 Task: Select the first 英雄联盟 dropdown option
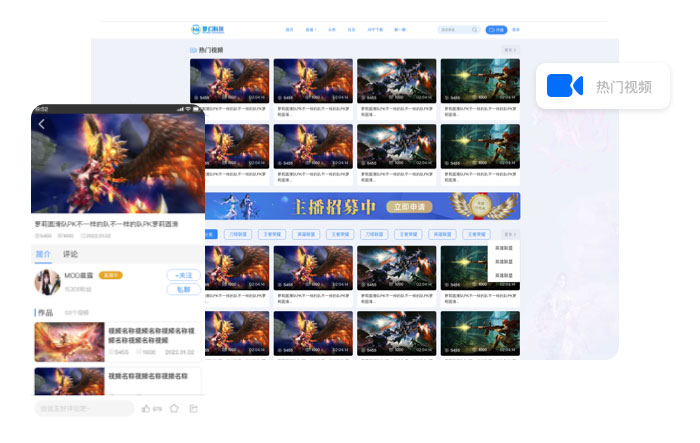(x=504, y=248)
